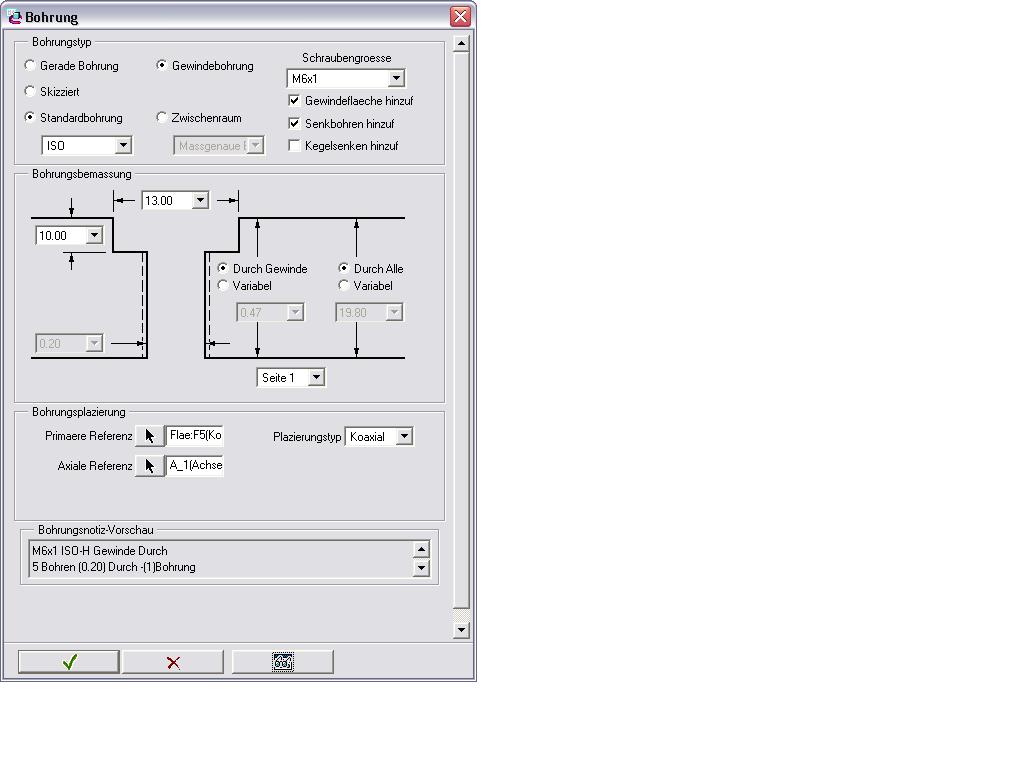
Task: Cancel using the red X icon
Action: coord(173,662)
